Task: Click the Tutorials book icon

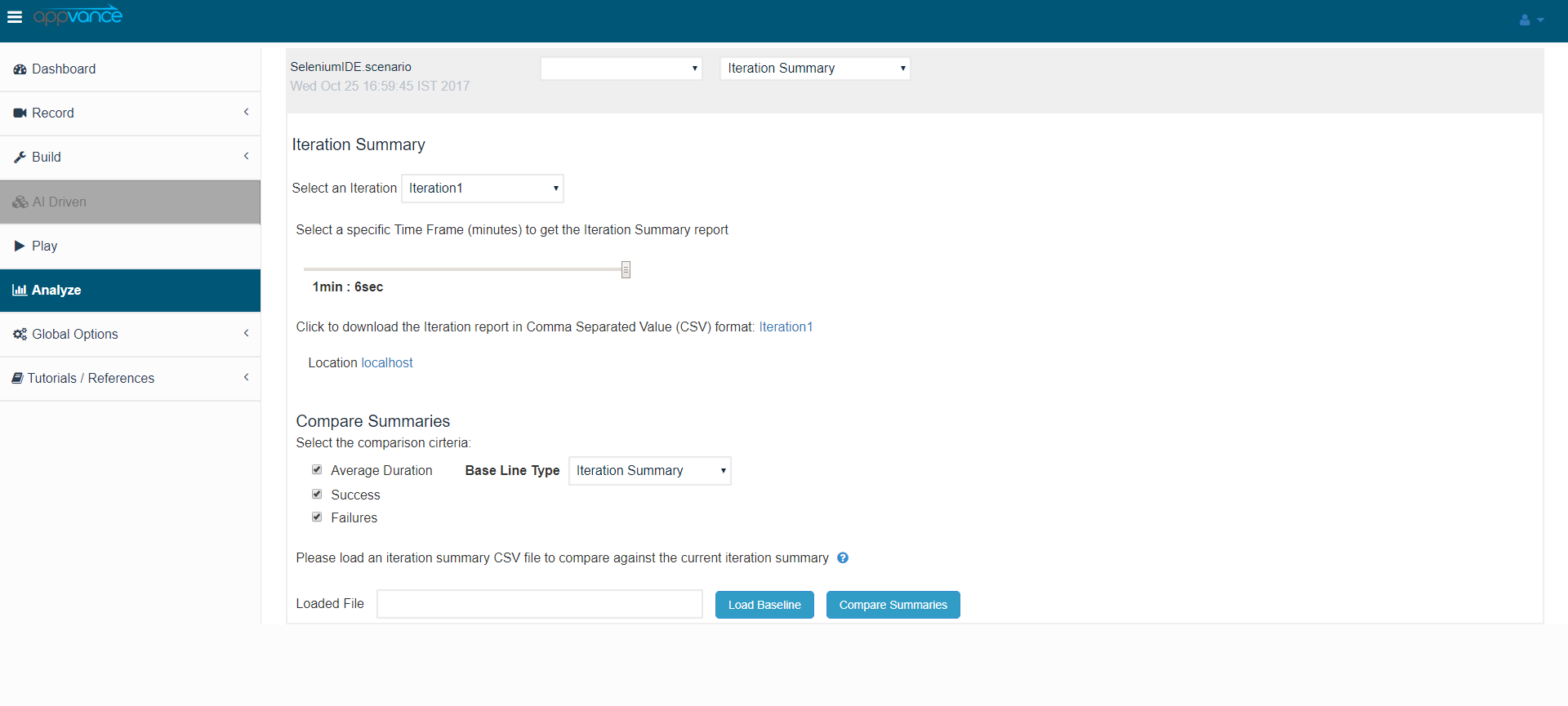Action: click(17, 378)
